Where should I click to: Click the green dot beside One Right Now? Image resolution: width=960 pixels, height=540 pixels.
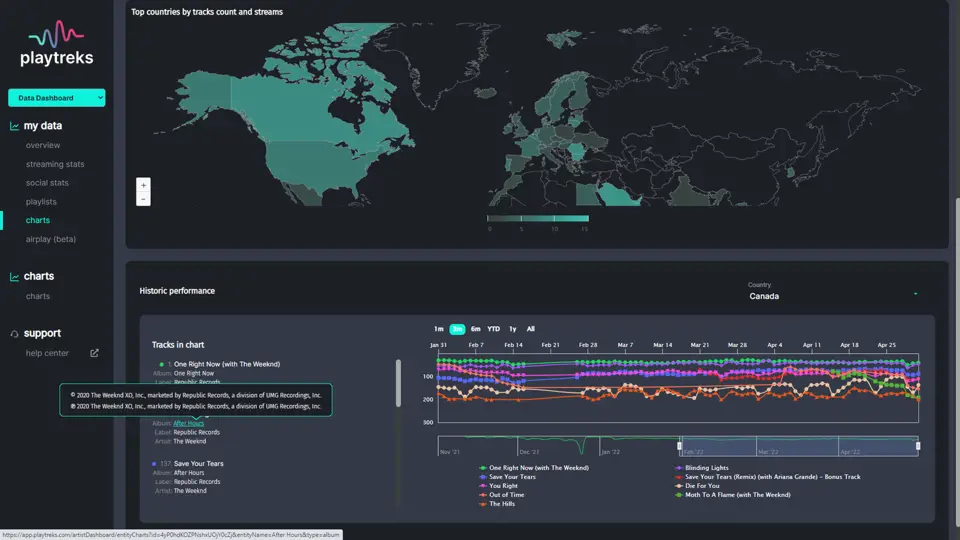pyautogui.click(x=162, y=364)
